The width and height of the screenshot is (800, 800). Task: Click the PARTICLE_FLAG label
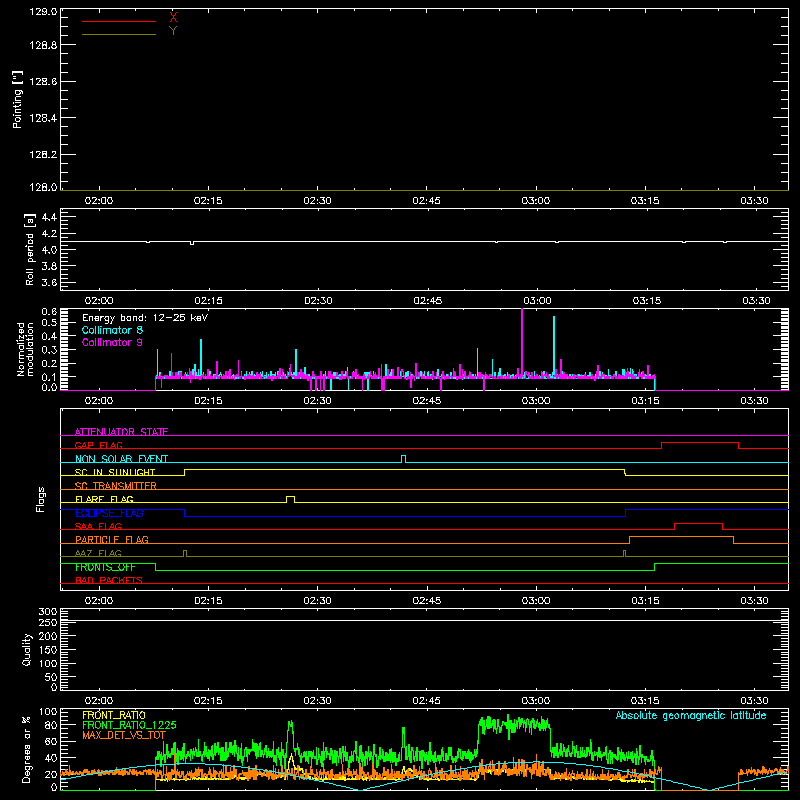[112, 539]
